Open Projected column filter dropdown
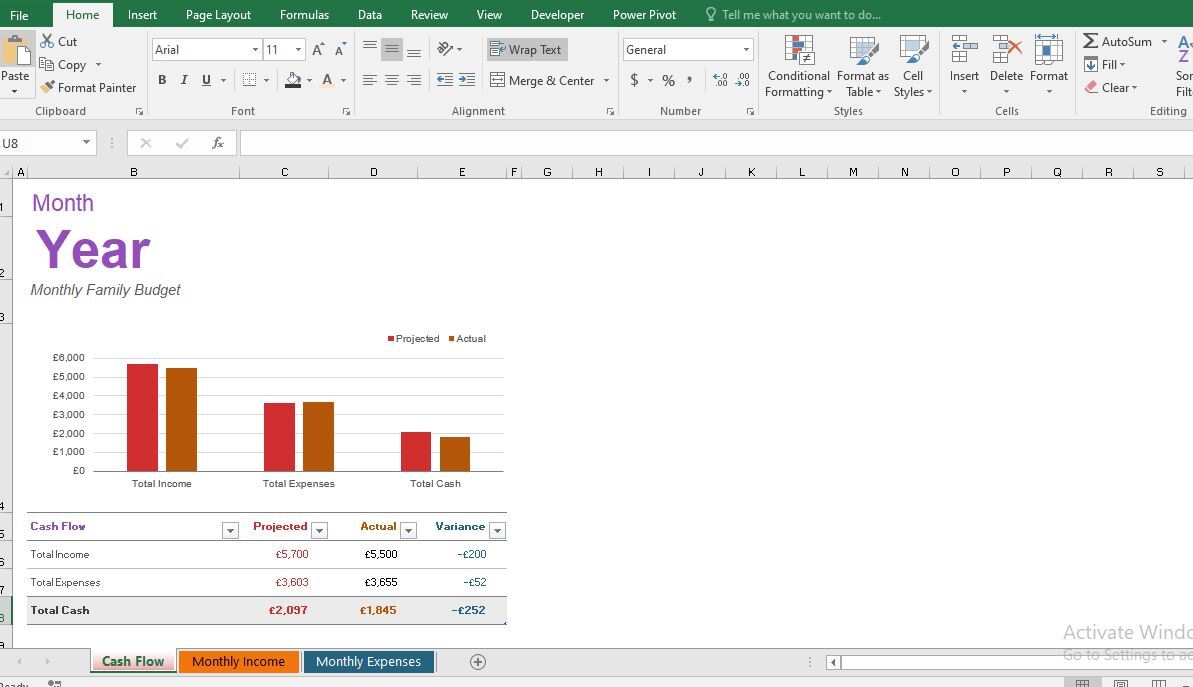Screen dimensions: 1193x687 320,530
